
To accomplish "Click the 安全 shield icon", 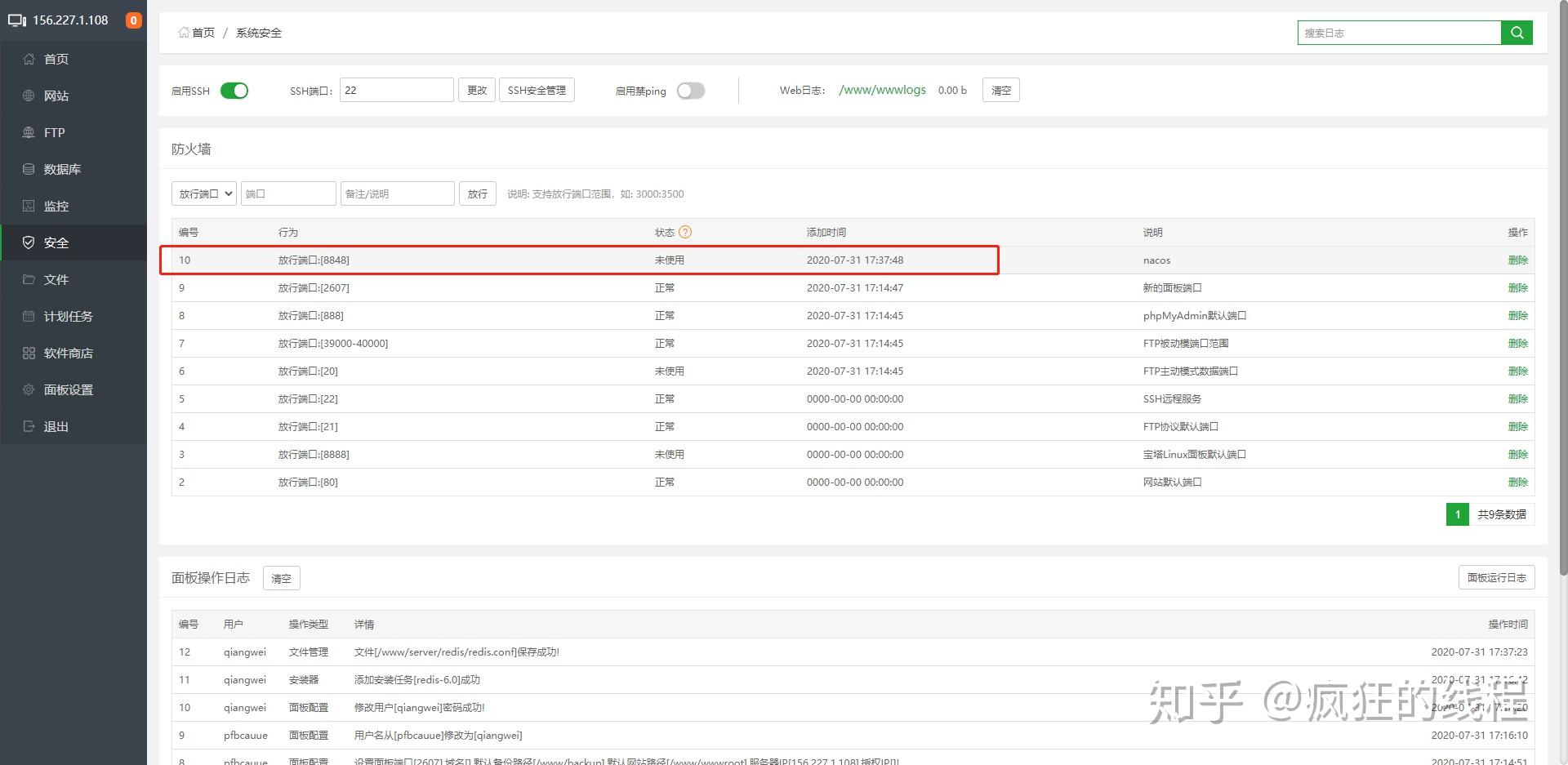I will click(29, 242).
